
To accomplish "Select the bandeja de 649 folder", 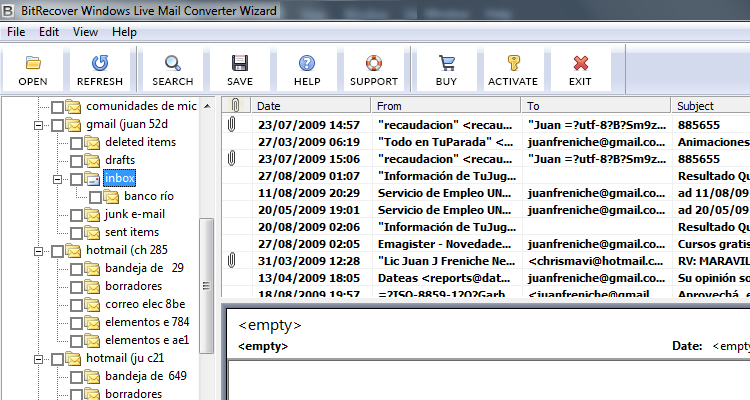I will point(145,376).
